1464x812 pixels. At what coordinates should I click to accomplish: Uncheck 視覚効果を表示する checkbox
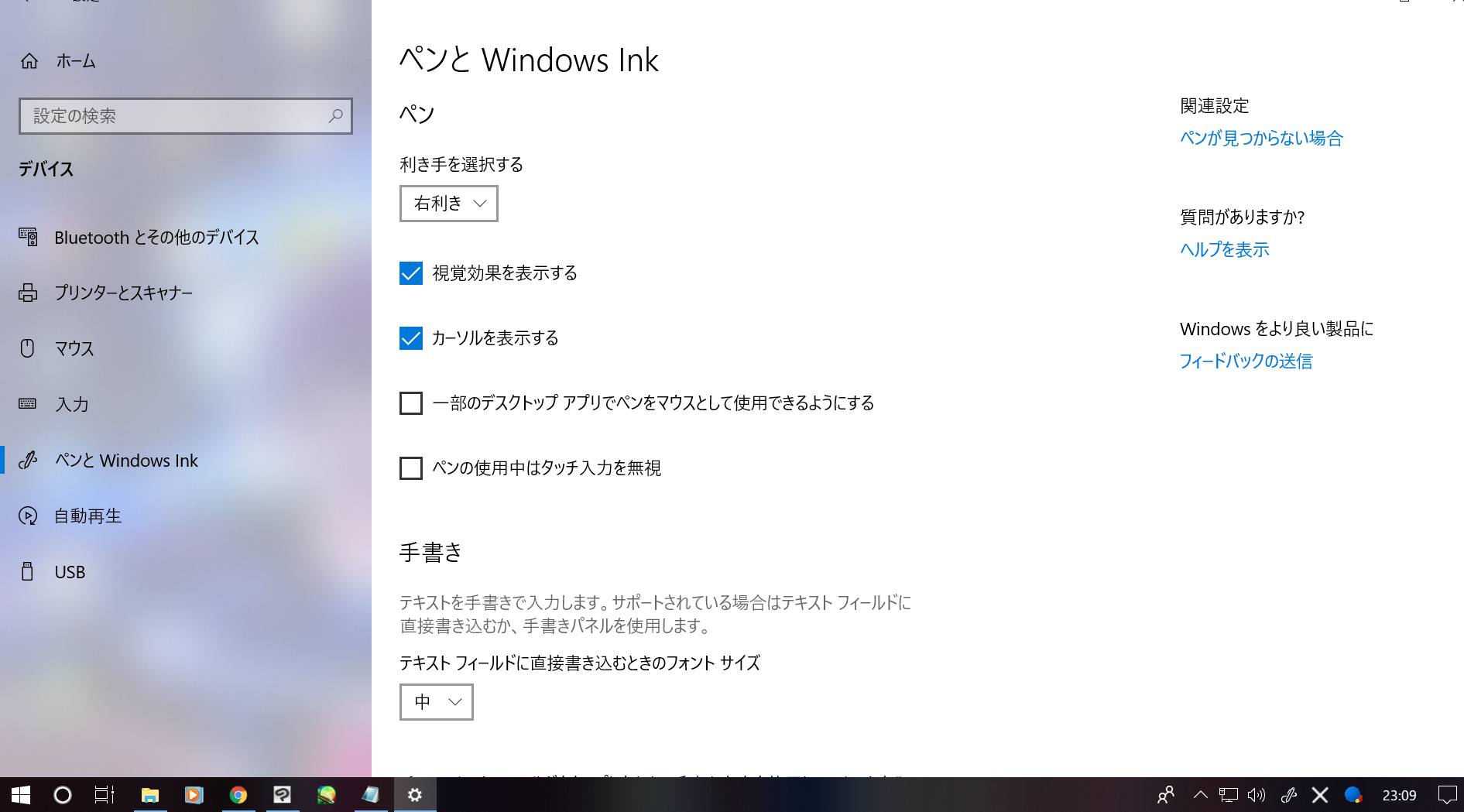pyautogui.click(x=411, y=273)
